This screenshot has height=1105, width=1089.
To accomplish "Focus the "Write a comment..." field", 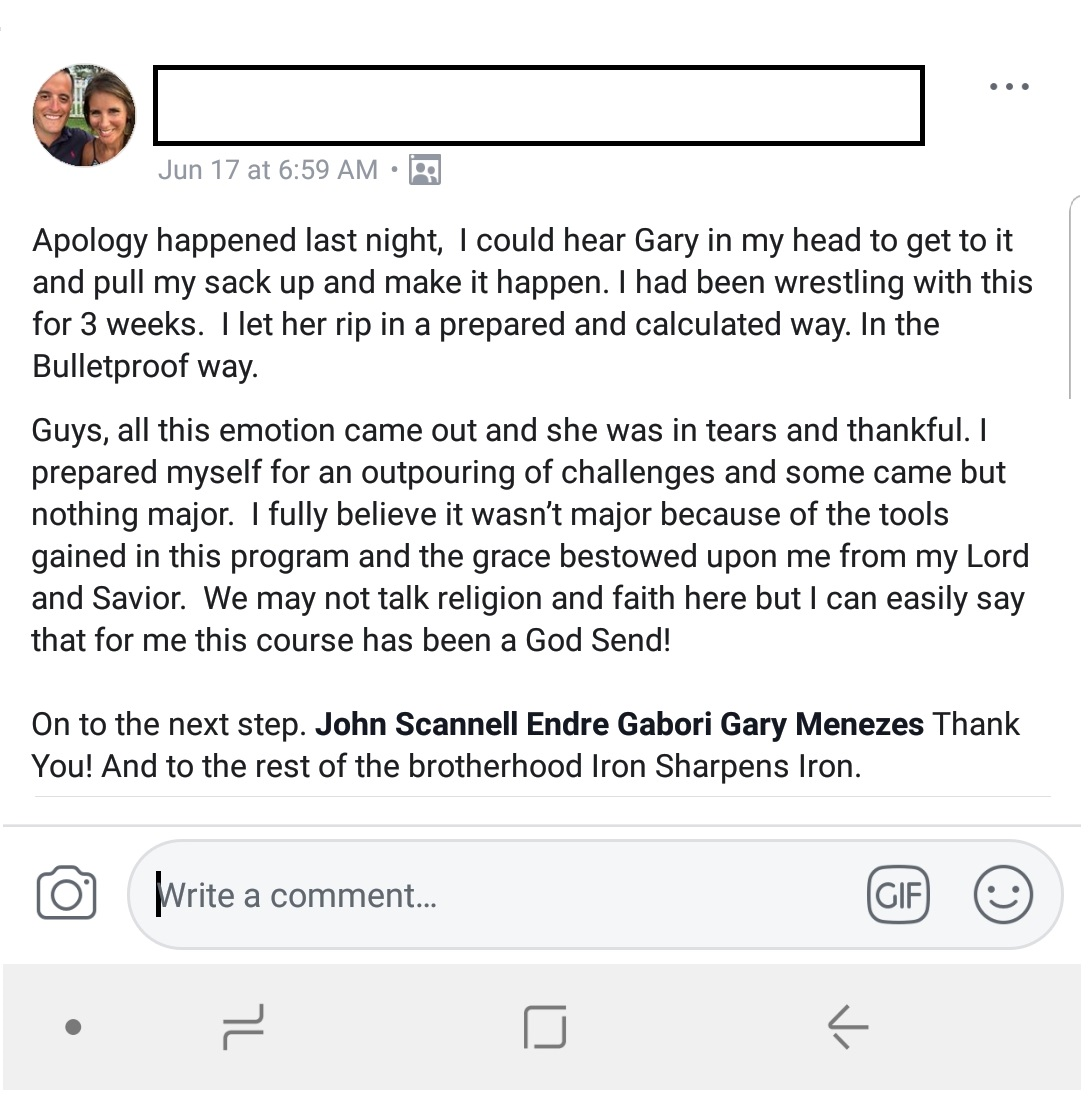I will 500,894.
